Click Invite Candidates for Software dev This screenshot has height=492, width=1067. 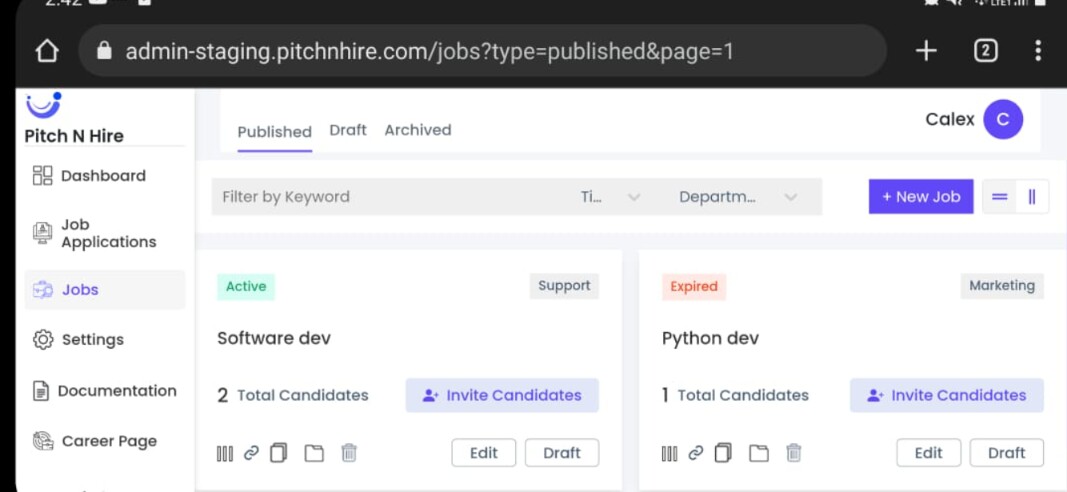point(502,395)
